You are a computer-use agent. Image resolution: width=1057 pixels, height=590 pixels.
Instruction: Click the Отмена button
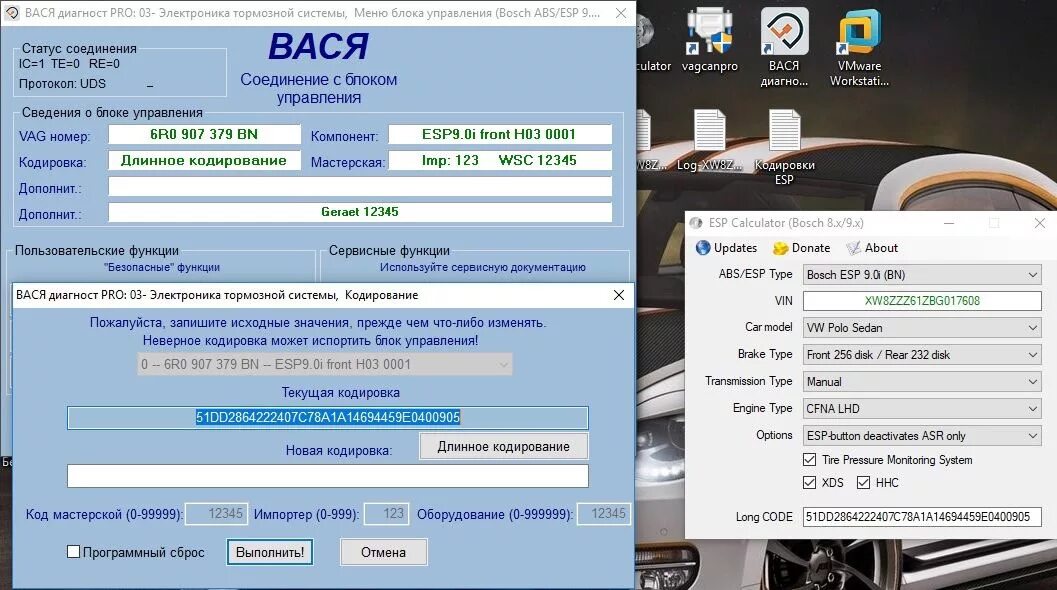coord(383,552)
